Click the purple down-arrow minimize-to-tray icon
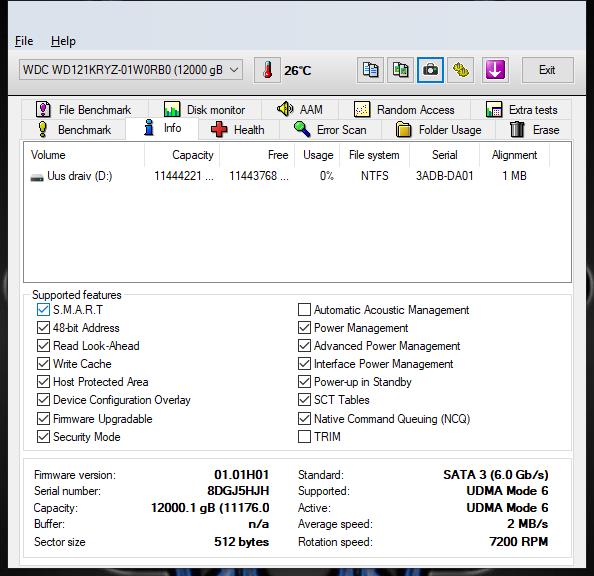Image resolution: width=594 pixels, height=576 pixels. point(495,70)
